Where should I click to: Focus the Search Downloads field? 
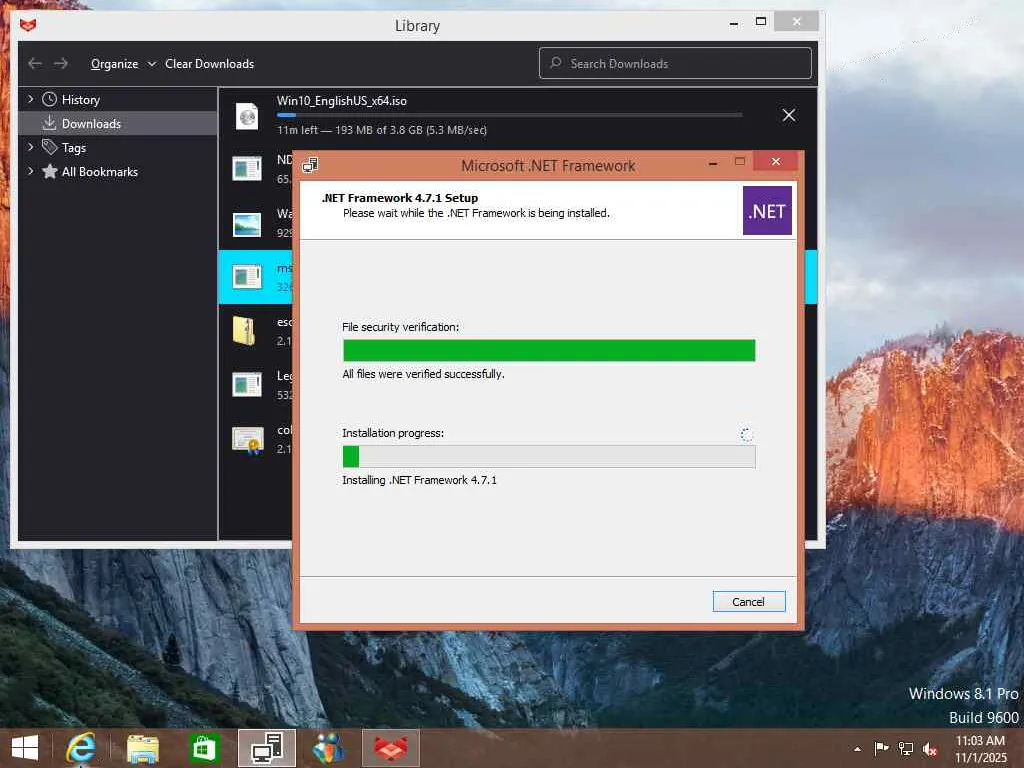coord(675,63)
